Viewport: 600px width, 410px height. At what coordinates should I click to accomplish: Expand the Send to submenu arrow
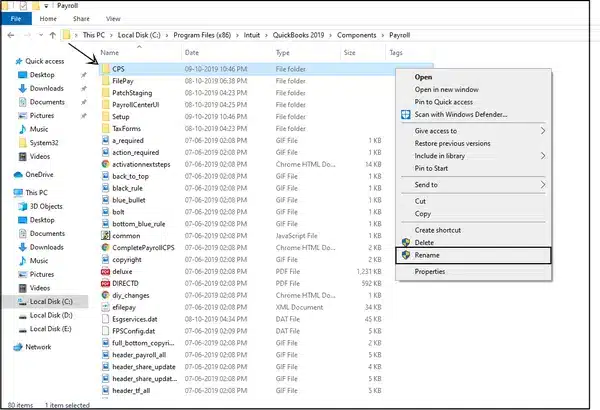[x=543, y=185]
